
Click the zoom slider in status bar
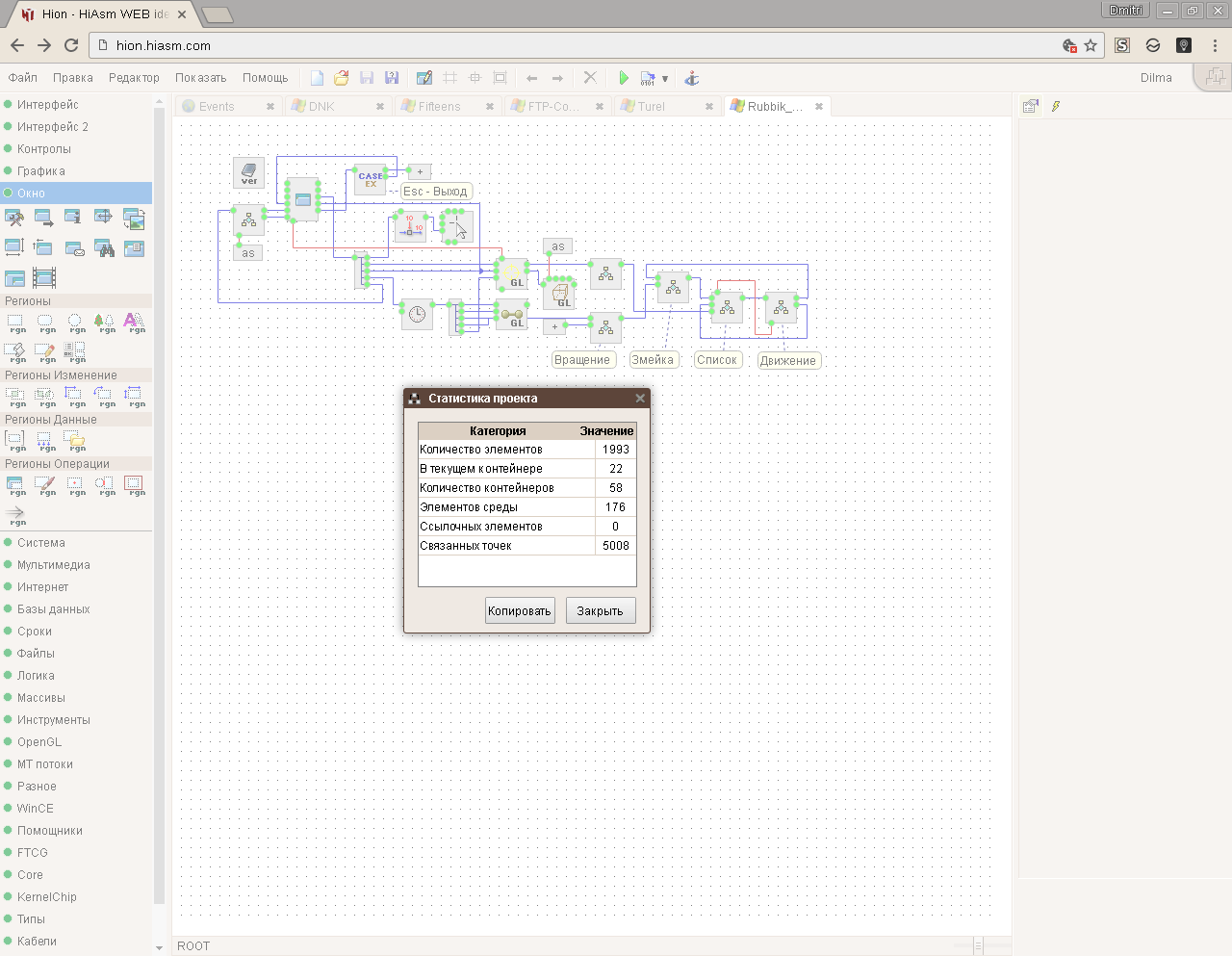pyautogui.click(x=977, y=945)
